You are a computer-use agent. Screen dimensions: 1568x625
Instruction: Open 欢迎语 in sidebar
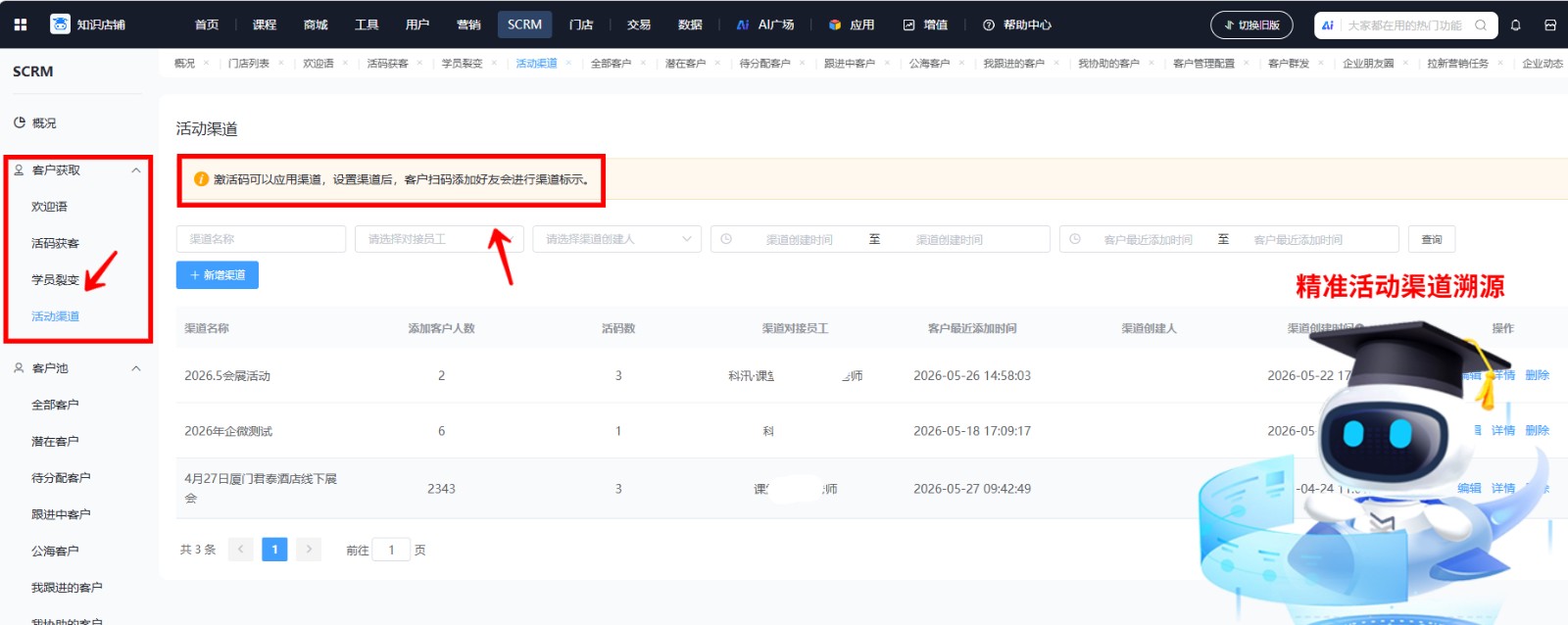(x=49, y=207)
